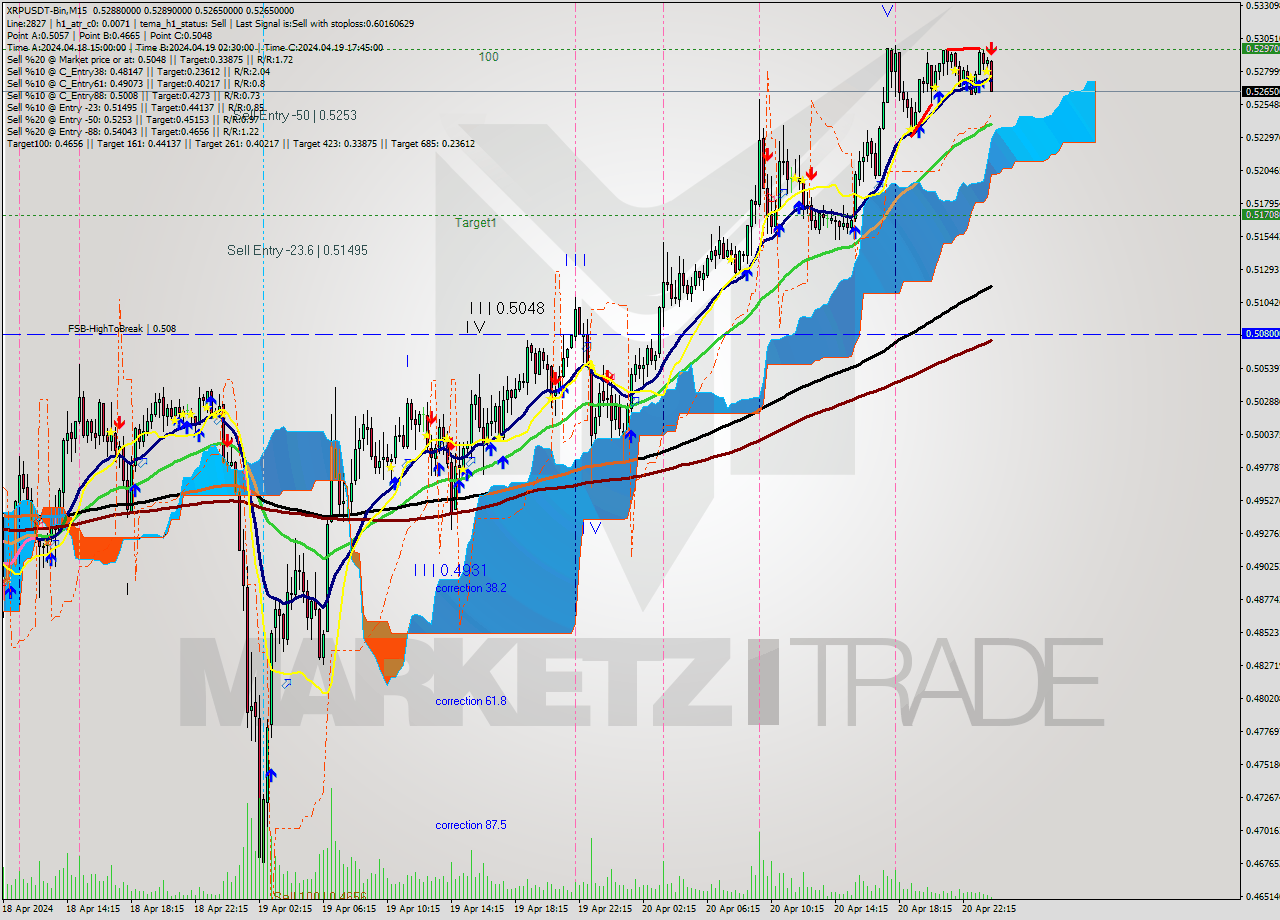This screenshot has height=920, width=1280.
Task: Click the 'Sell Entry -50 | 0.5253' label
Action: (297, 115)
